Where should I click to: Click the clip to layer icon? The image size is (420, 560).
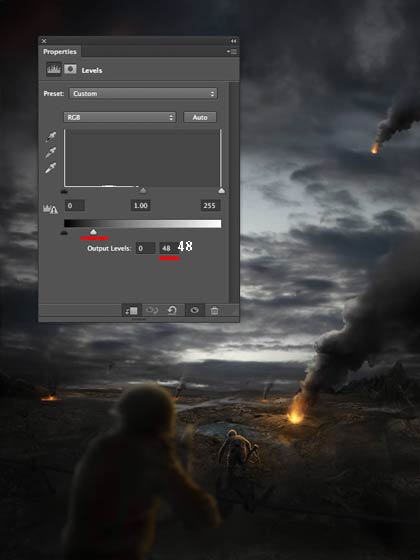(x=131, y=310)
